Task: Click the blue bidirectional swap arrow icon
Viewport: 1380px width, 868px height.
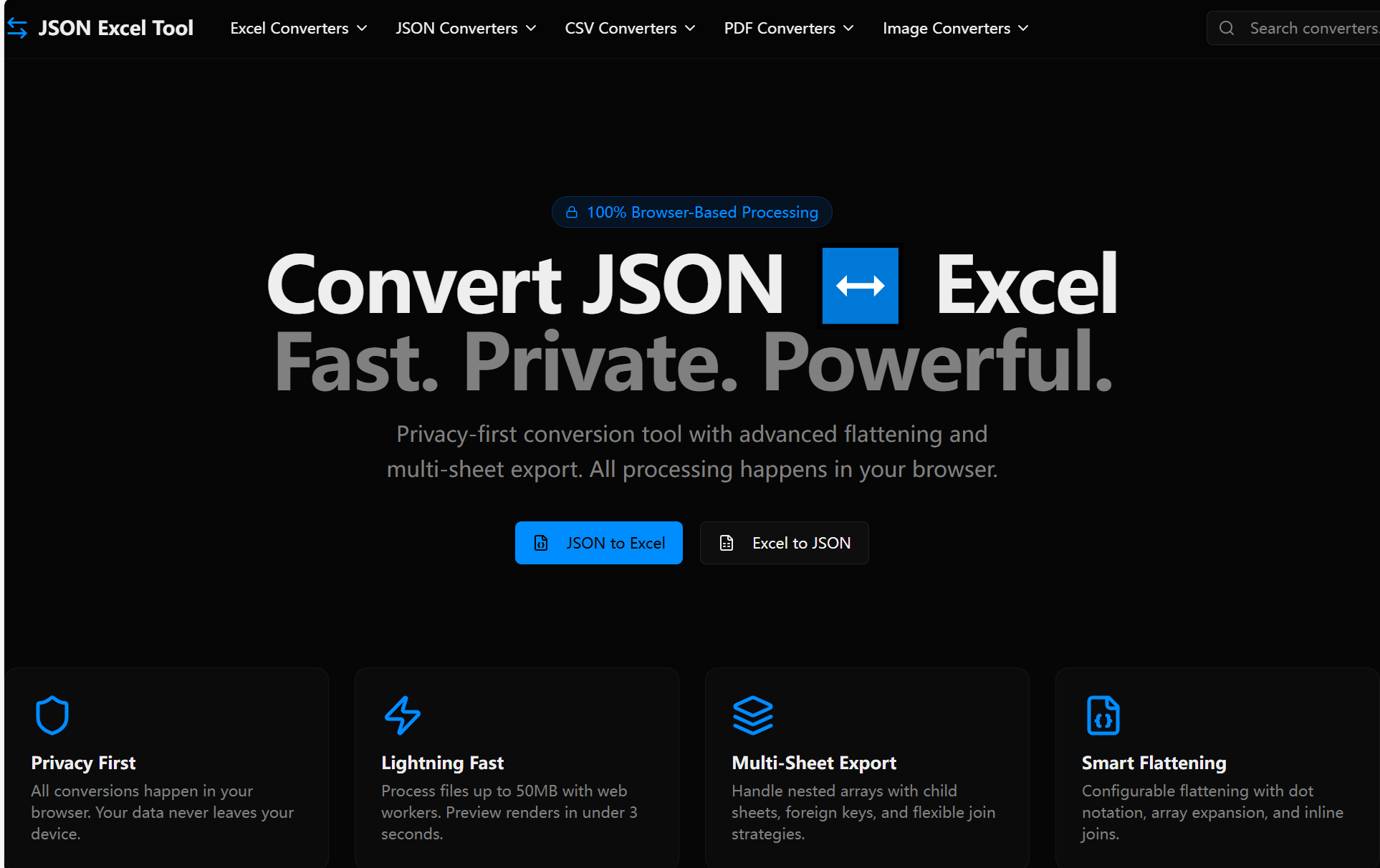Action: coord(860,285)
